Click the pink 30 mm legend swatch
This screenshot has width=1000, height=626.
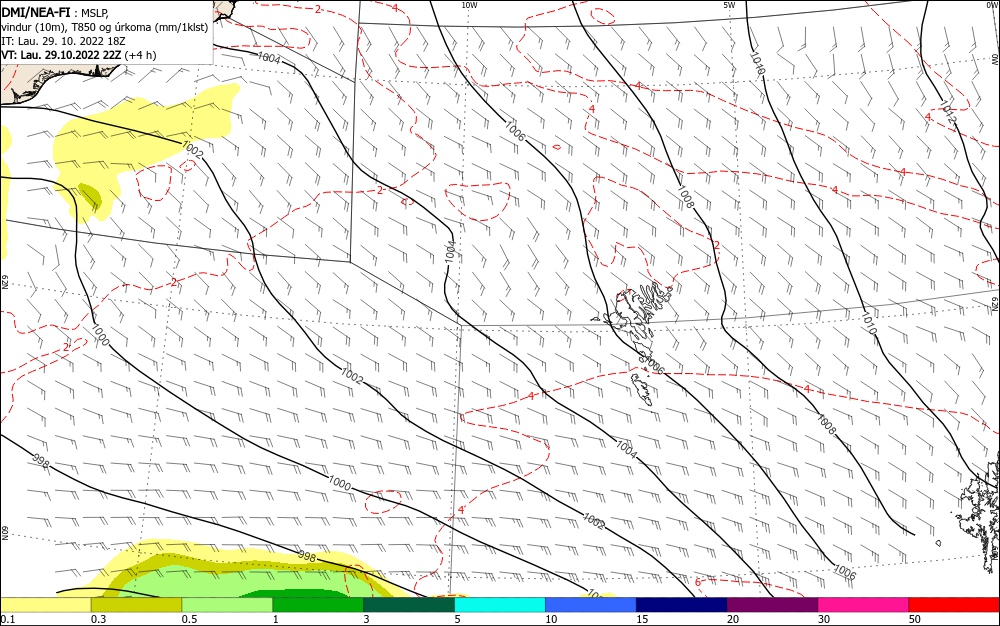point(864,605)
